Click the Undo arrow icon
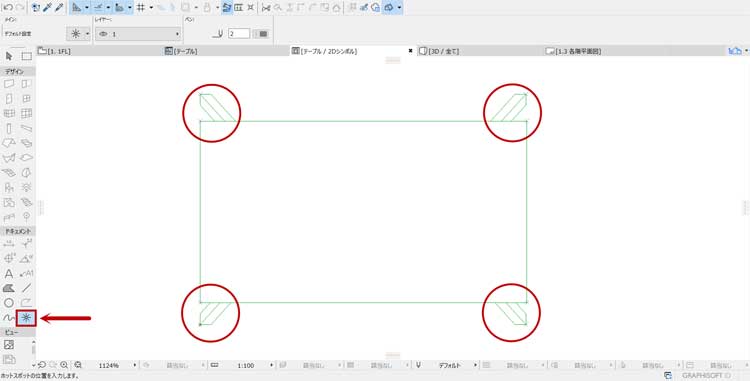The image size is (750, 381). point(8,7)
